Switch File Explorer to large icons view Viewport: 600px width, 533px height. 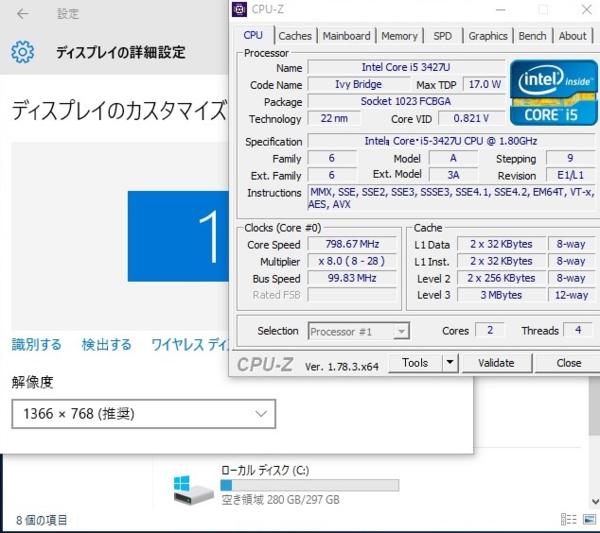(x=589, y=519)
